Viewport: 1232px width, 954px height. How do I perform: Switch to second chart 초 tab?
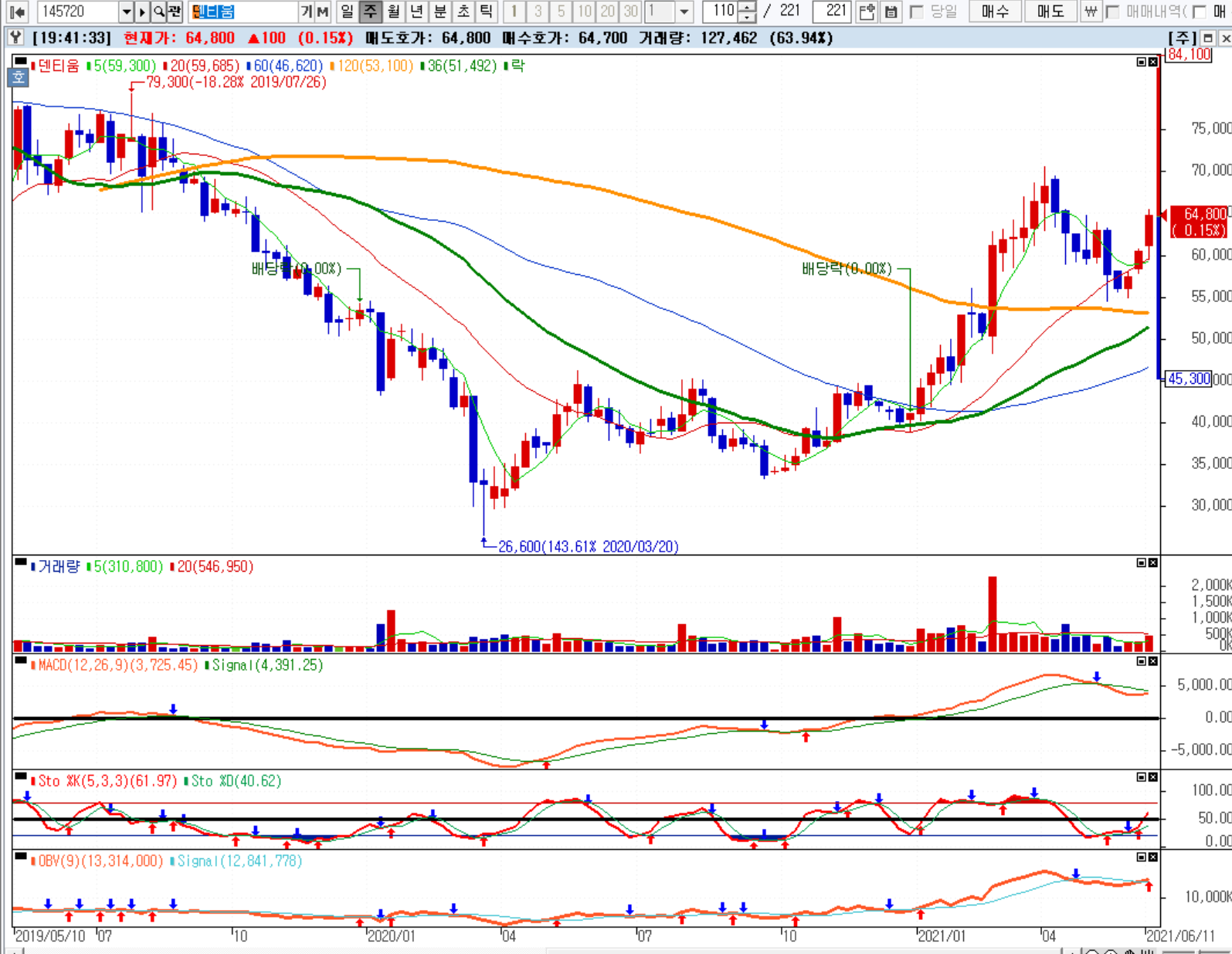[x=463, y=12]
